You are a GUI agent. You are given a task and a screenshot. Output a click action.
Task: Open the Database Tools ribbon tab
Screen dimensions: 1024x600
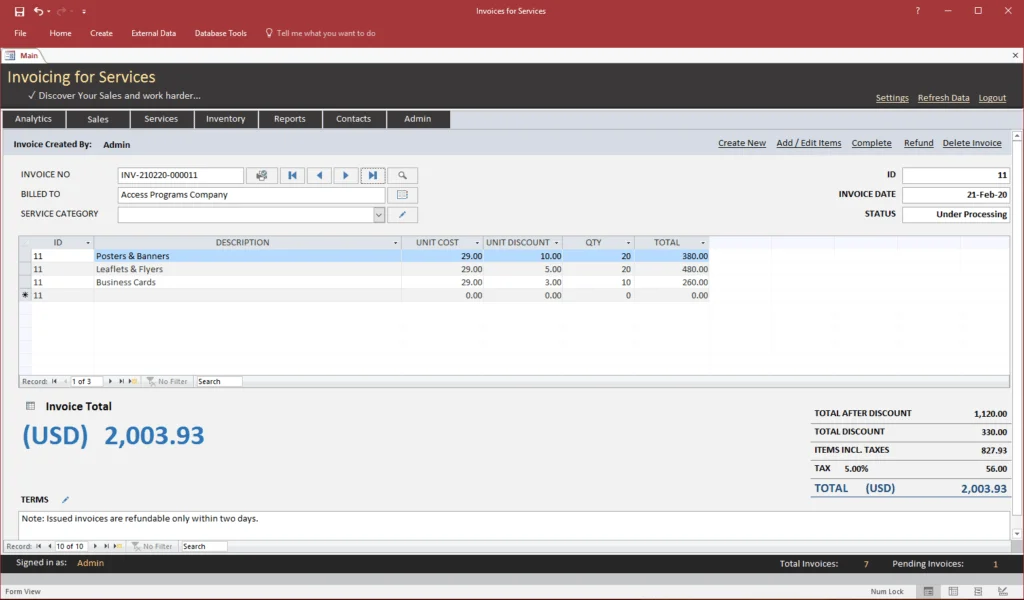(220, 33)
